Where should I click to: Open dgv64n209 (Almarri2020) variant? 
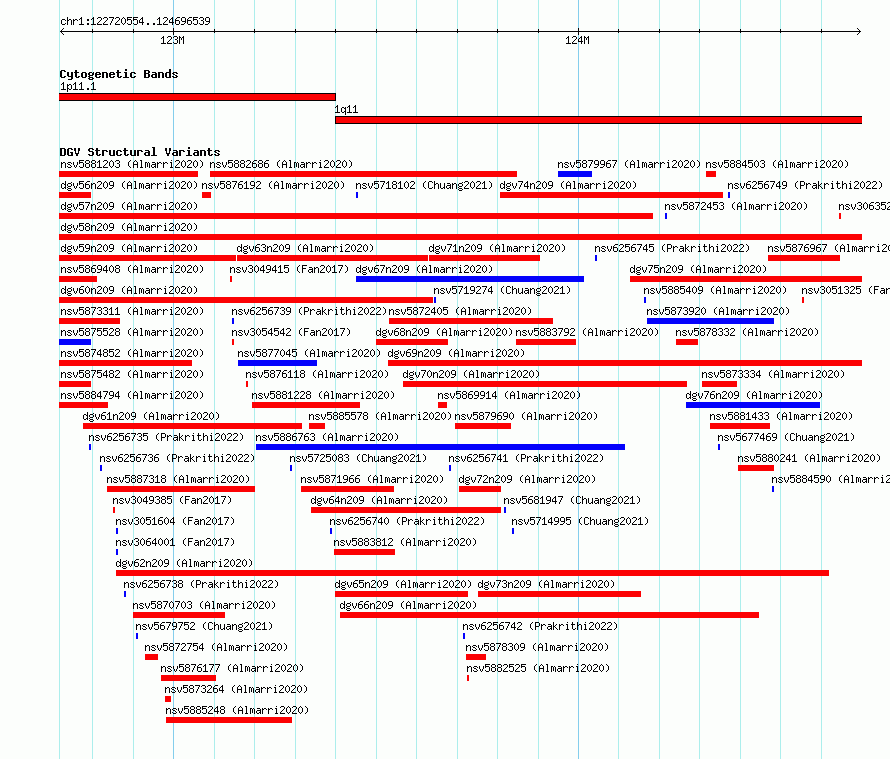(405, 510)
